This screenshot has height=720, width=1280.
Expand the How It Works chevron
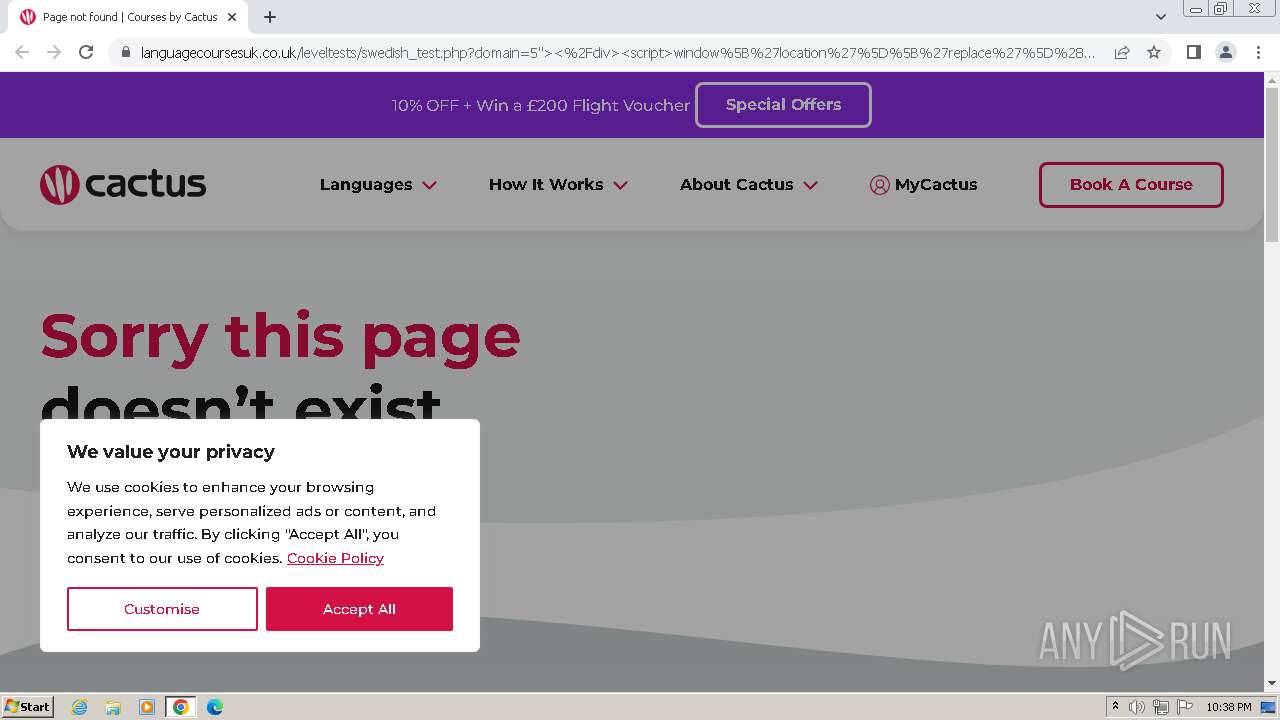pos(620,185)
